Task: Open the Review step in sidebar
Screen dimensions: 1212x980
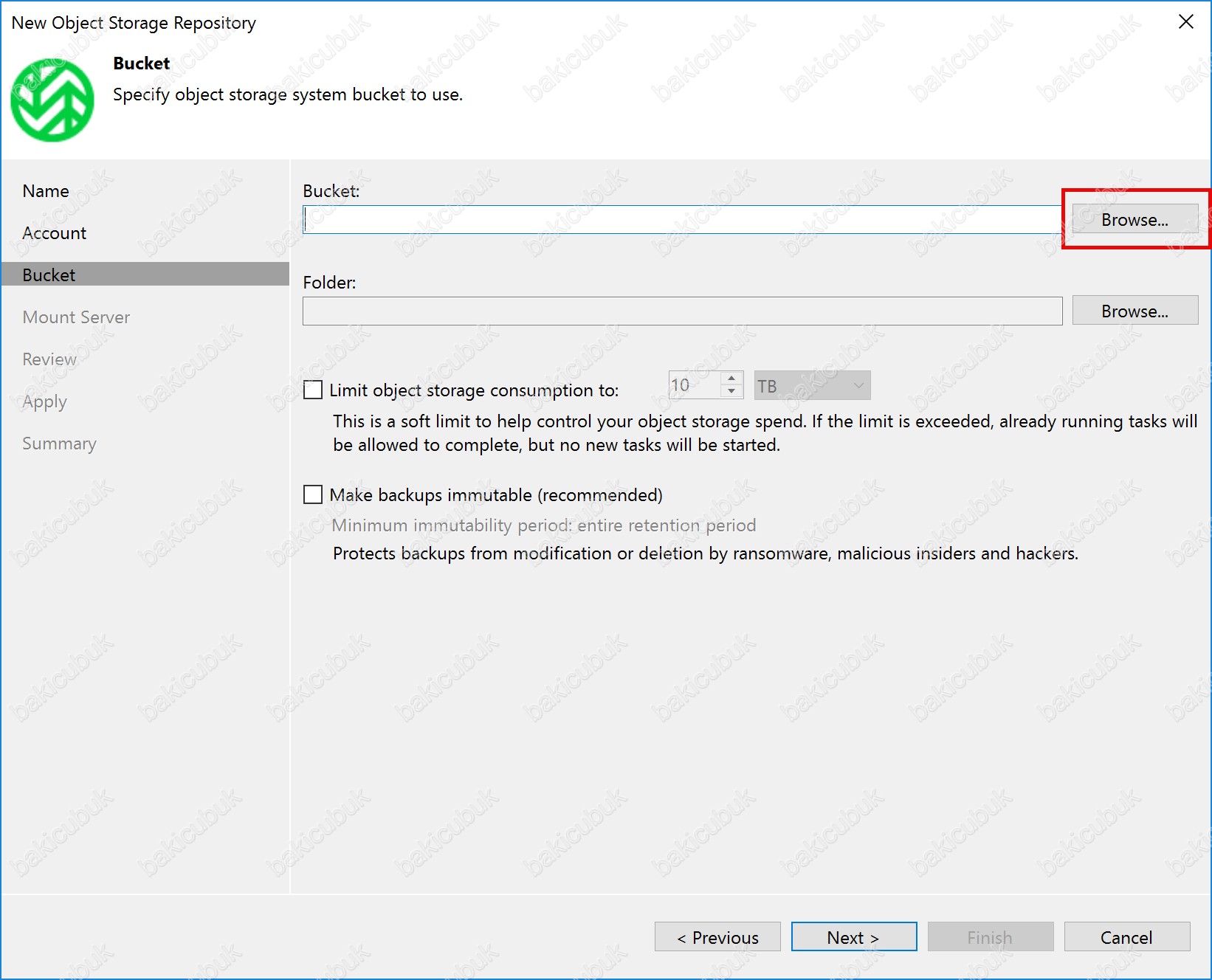Action: pos(49,359)
